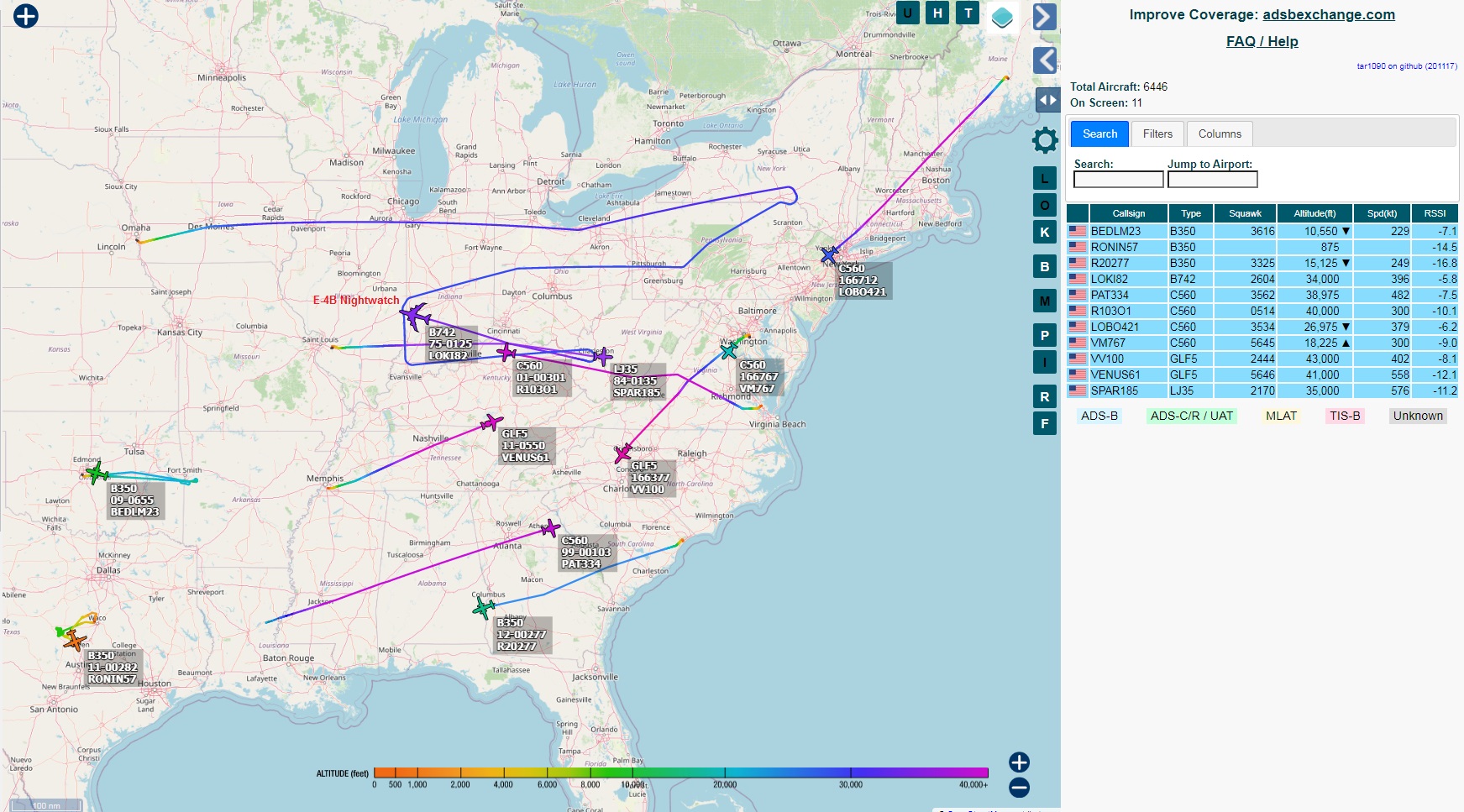The height and width of the screenshot is (812, 1464).
Task: Click the F map option button
Action: point(1045,423)
